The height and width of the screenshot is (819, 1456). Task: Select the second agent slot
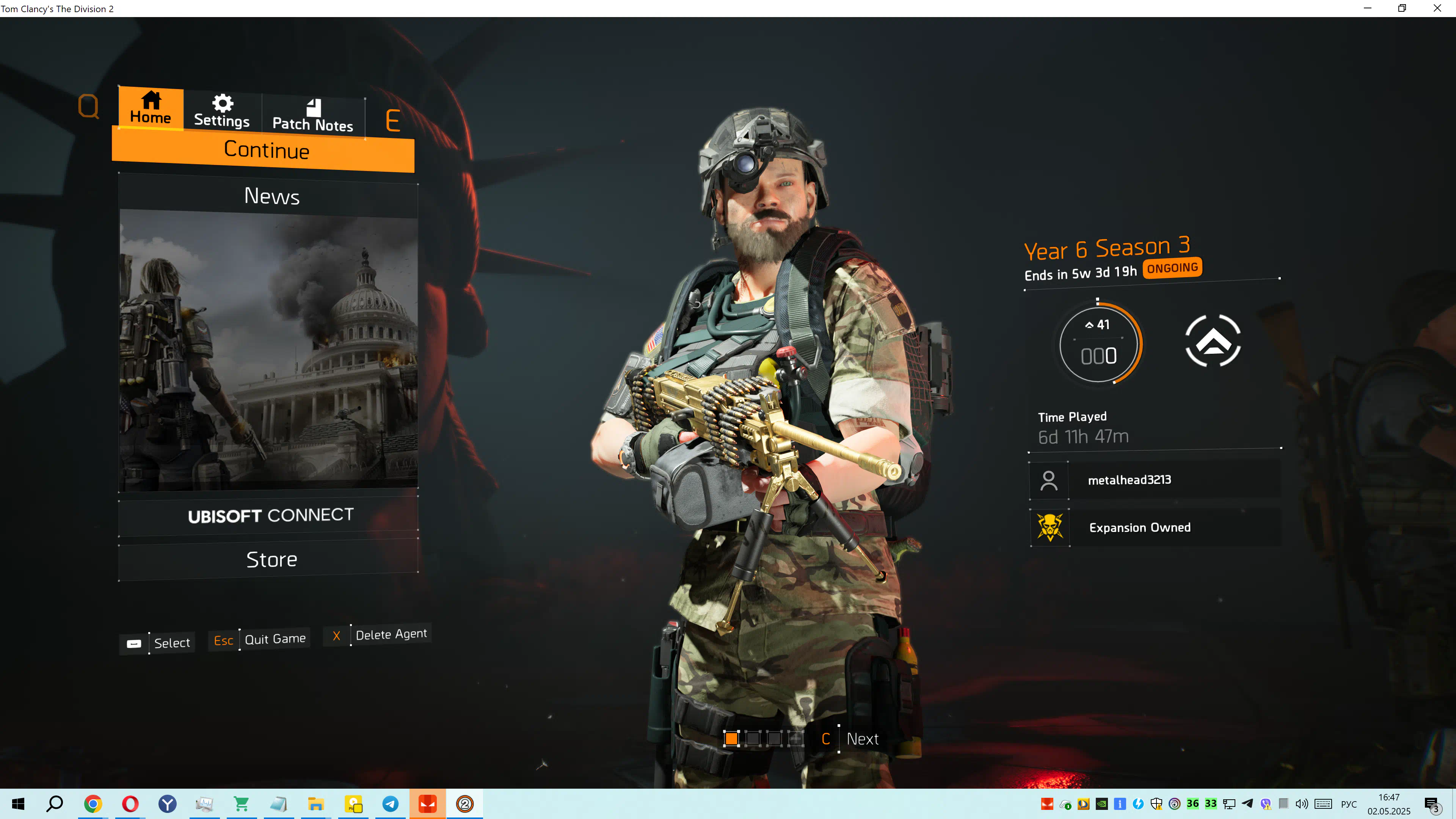(x=753, y=739)
